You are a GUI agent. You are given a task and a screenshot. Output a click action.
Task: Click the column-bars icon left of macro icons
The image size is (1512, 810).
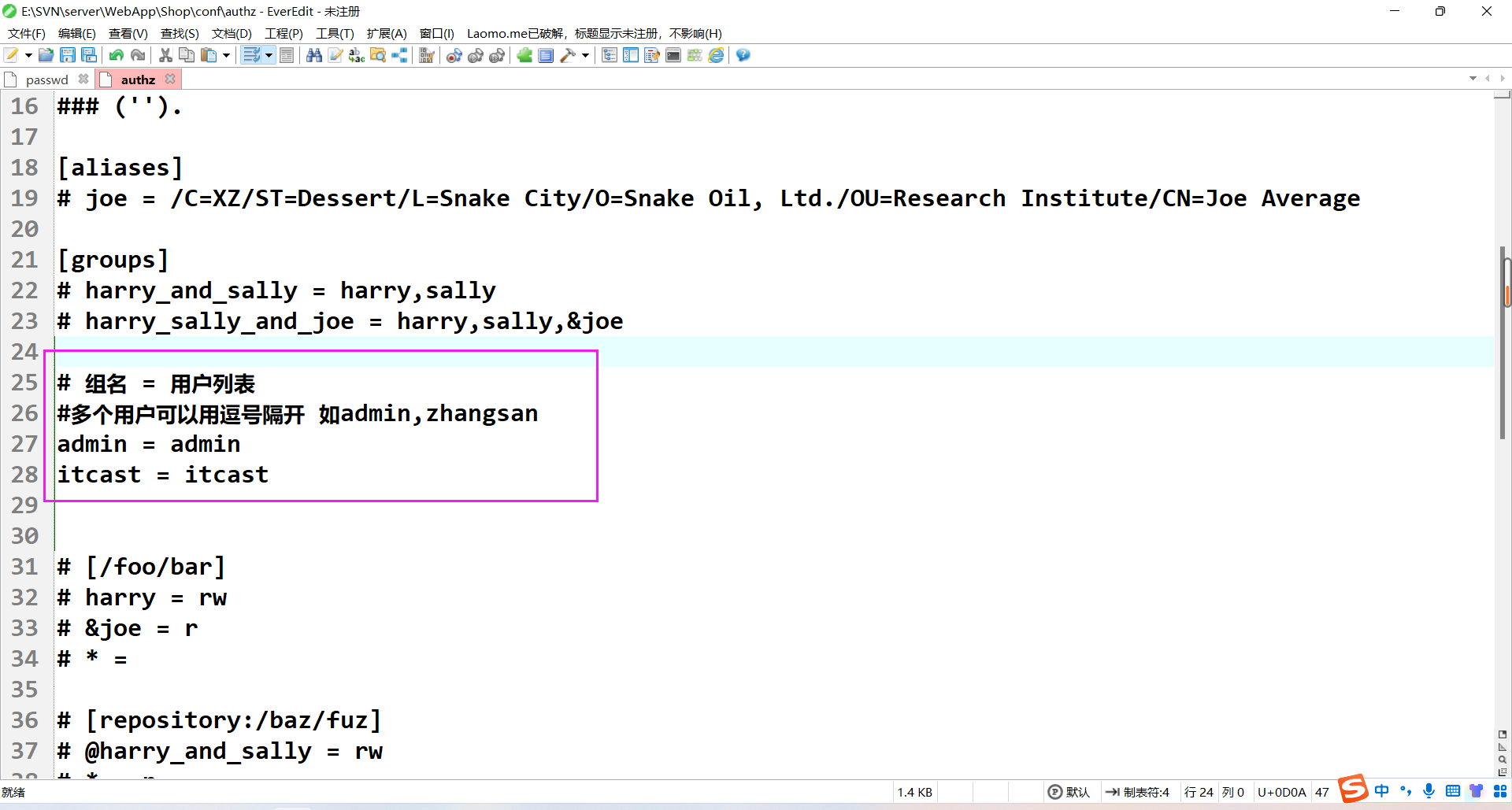(427, 55)
